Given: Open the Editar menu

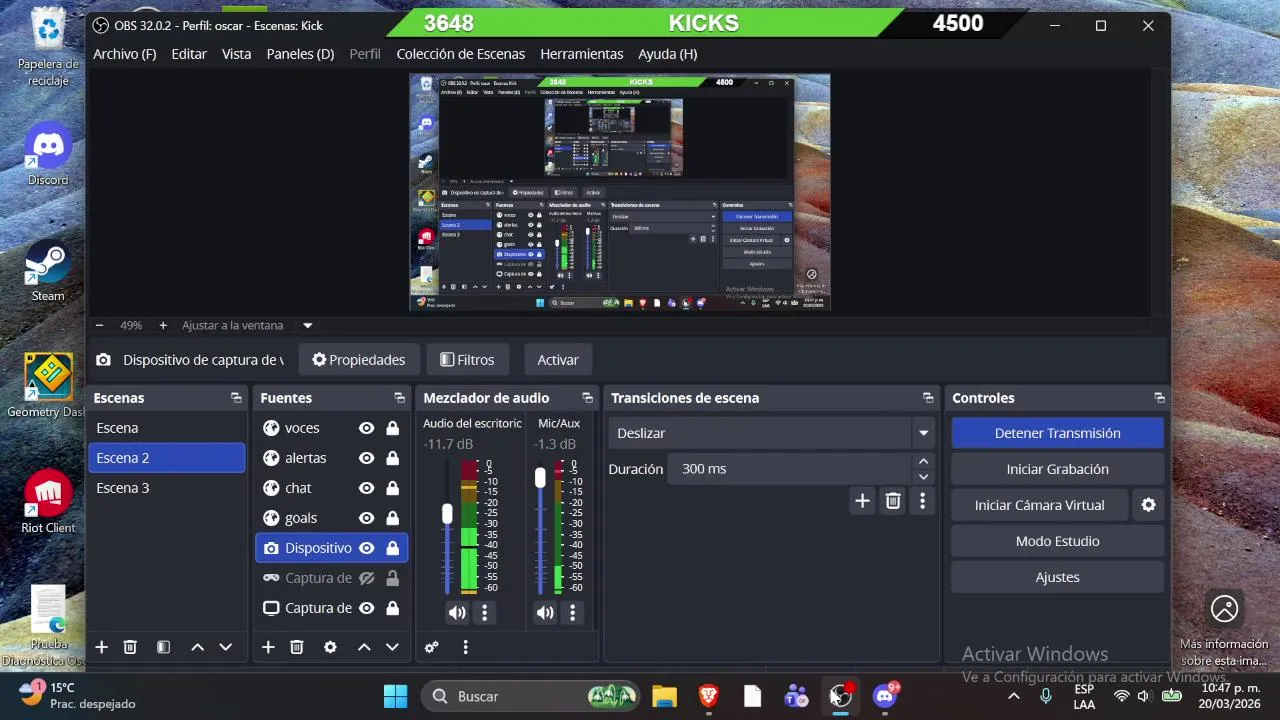Looking at the screenshot, I should 189,54.
